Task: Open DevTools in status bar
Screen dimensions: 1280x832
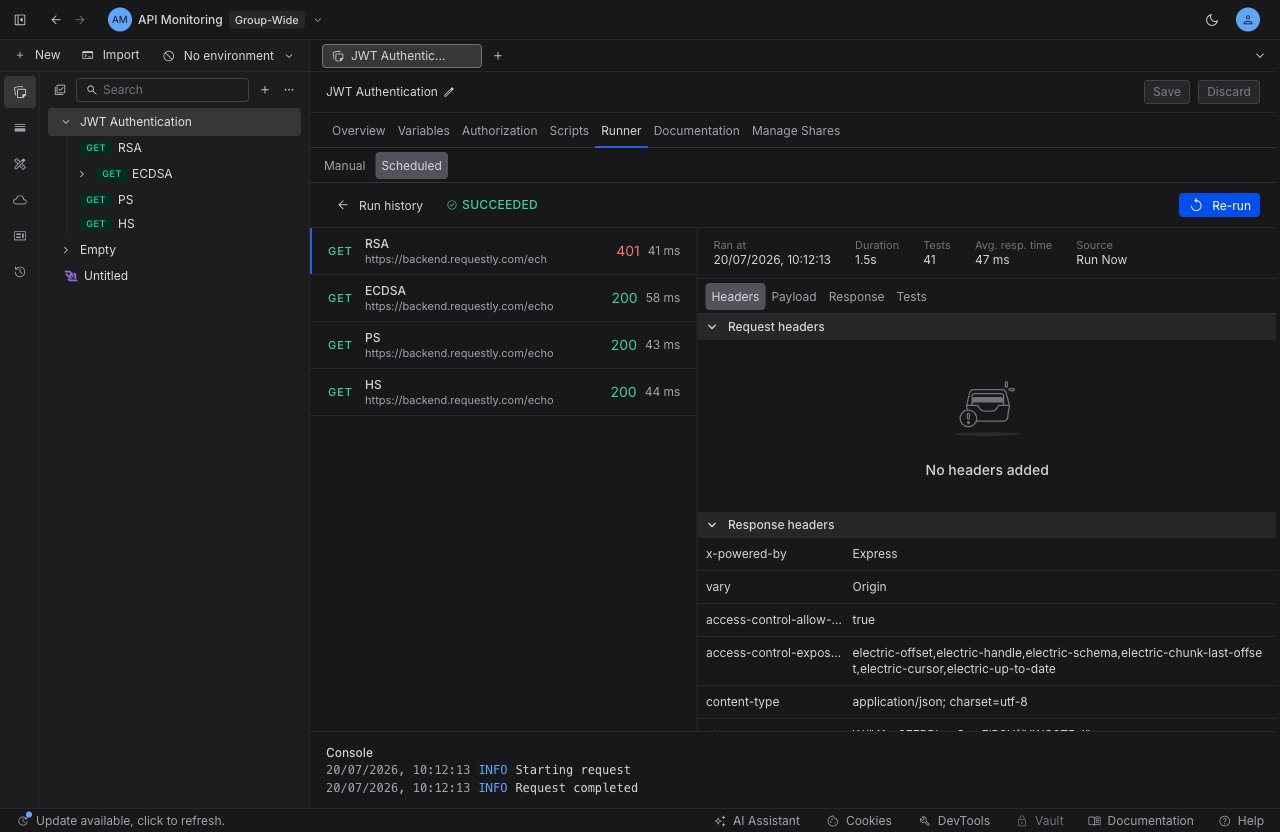Action: click(x=954, y=821)
